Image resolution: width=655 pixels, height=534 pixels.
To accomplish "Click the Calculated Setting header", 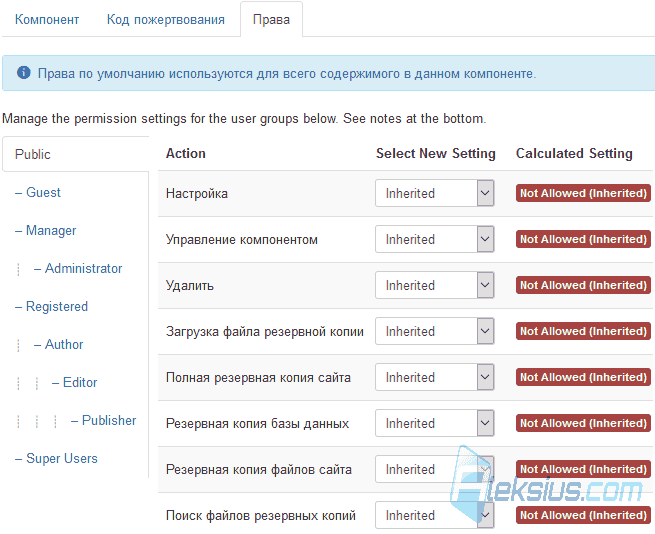I will (574, 153).
